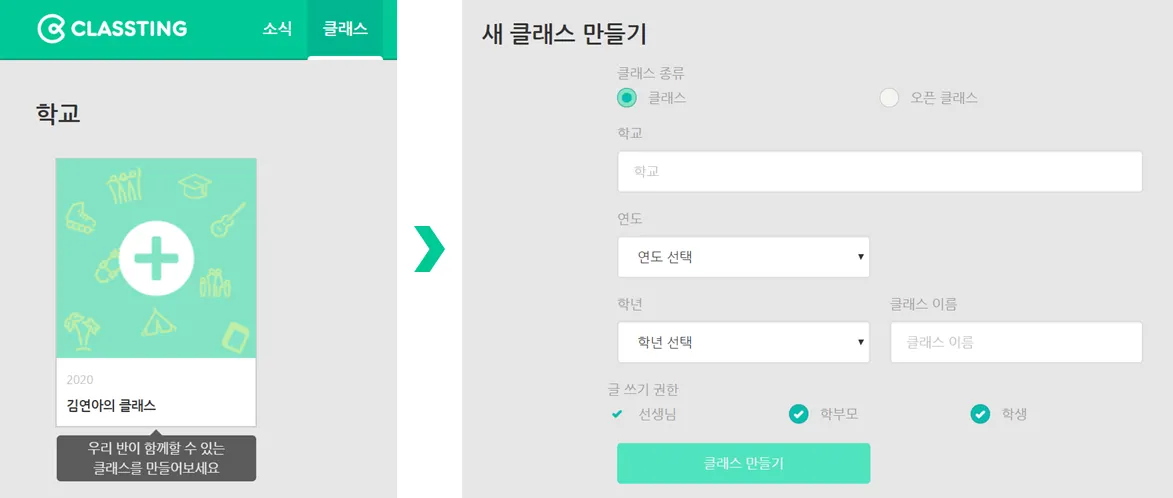1173x498 pixels.
Task: Click the guitar doodle icon
Action: [x=228, y=218]
